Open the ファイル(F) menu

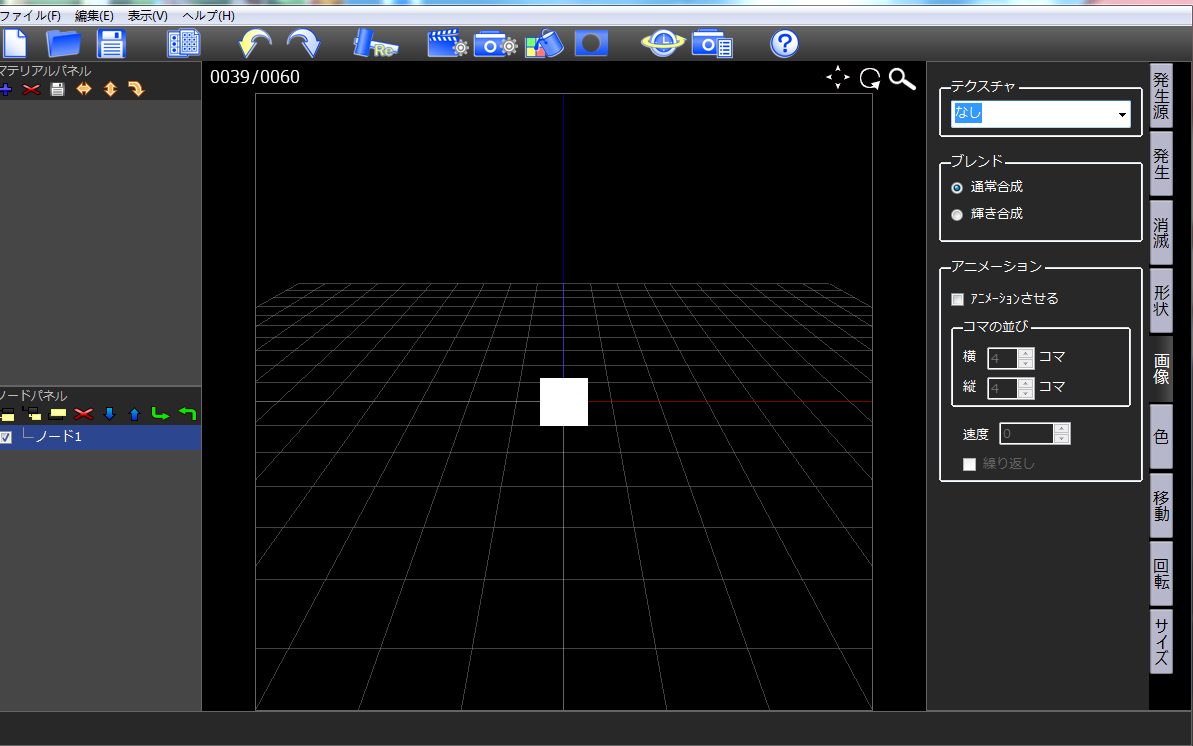point(30,16)
